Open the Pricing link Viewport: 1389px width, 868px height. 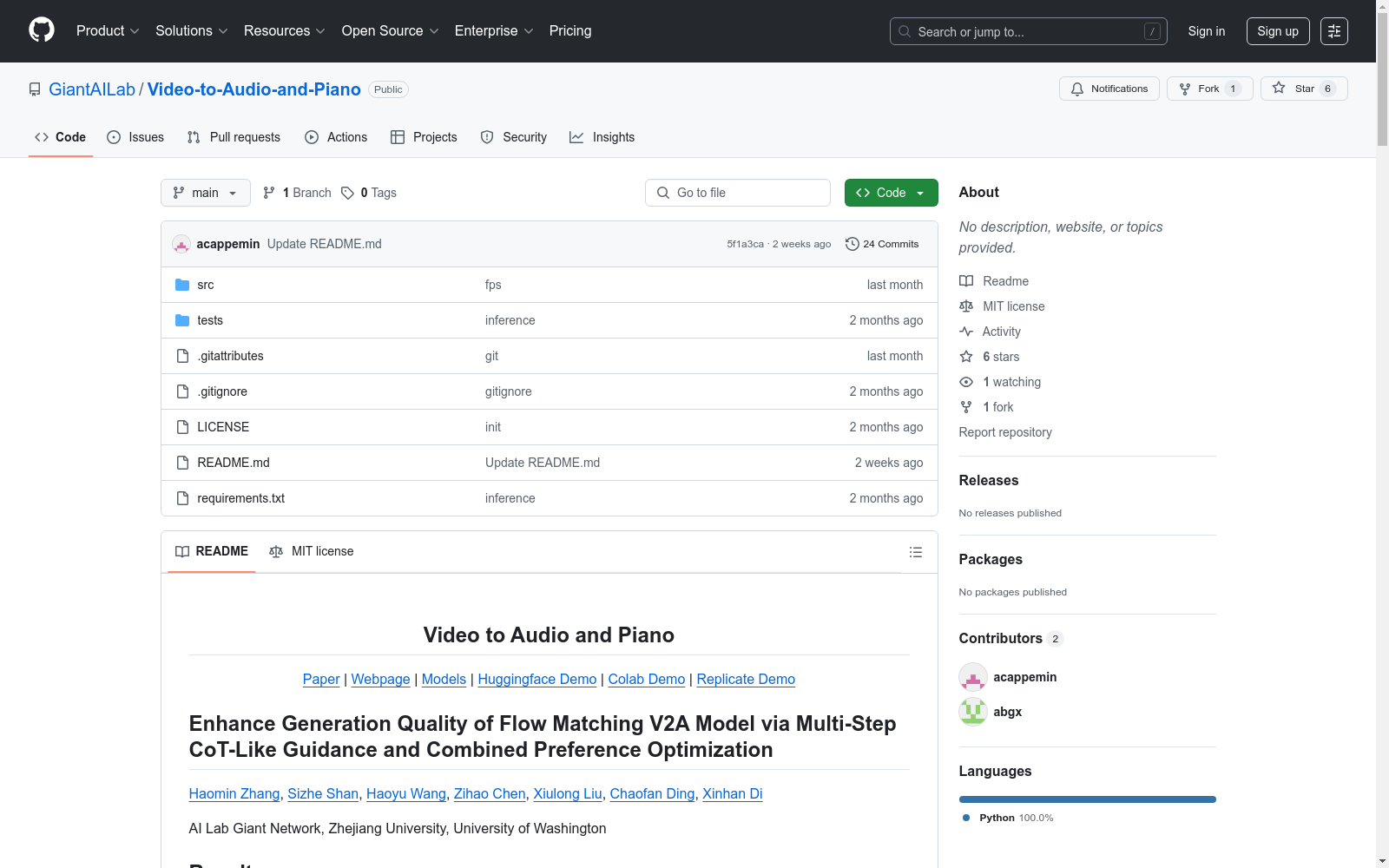click(x=570, y=31)
